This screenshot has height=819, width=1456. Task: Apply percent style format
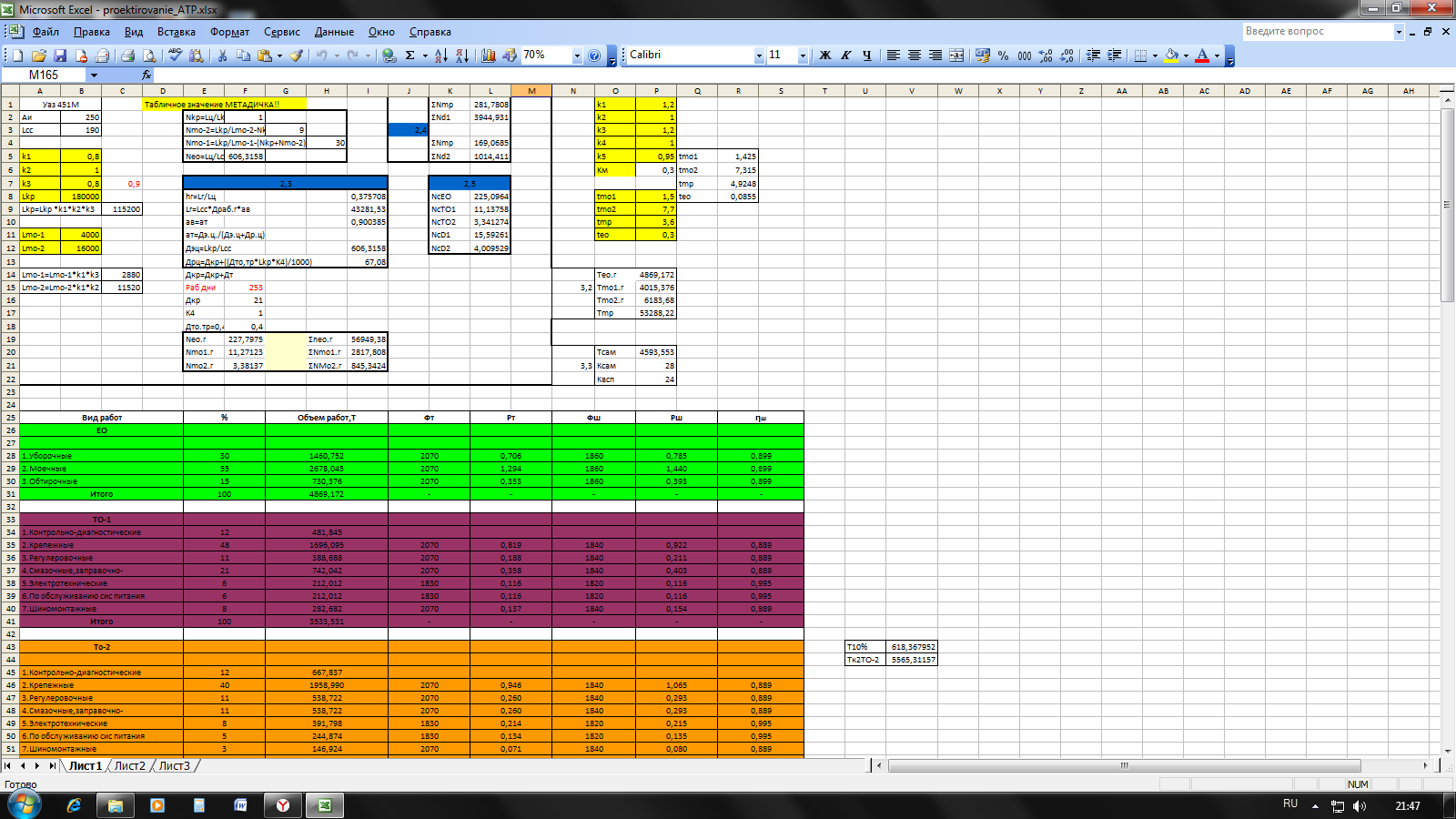point(1003,56)
